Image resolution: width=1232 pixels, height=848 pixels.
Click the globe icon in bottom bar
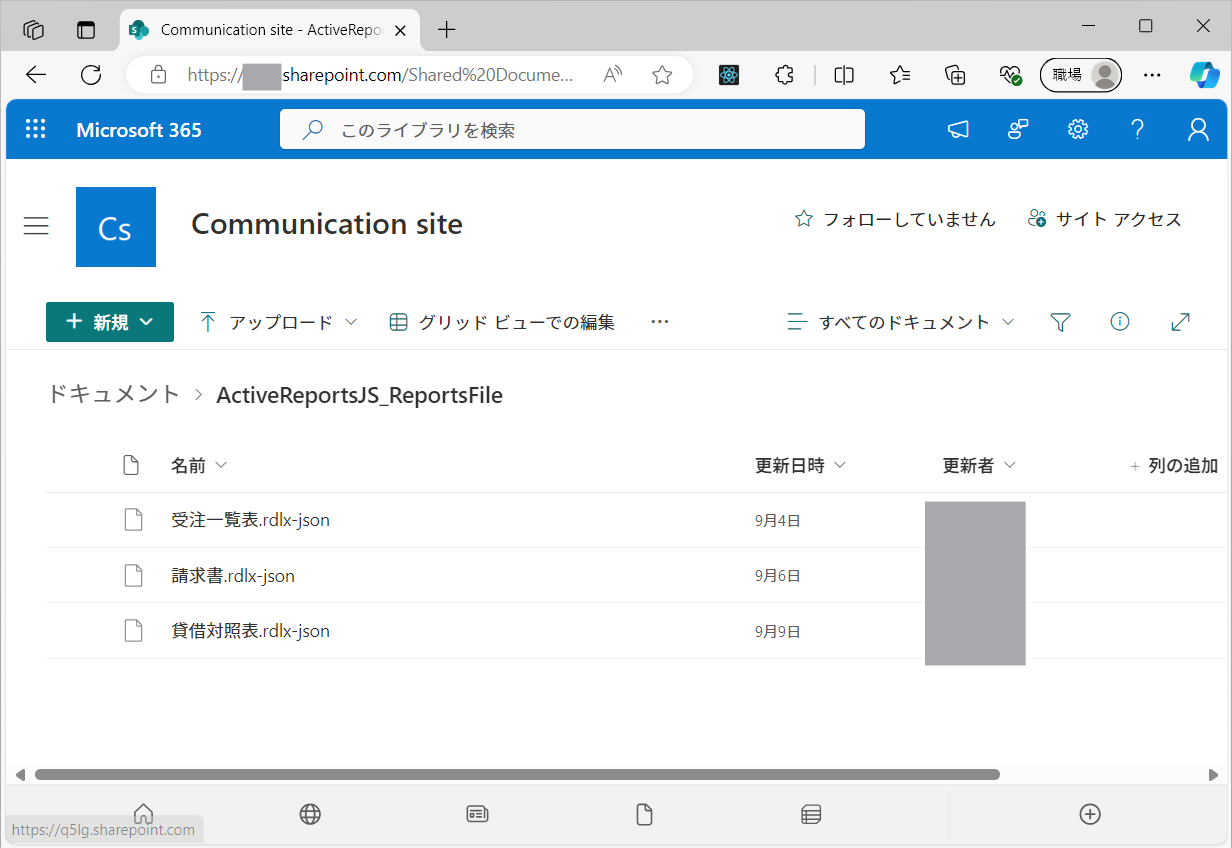click(x=310, y=814)
